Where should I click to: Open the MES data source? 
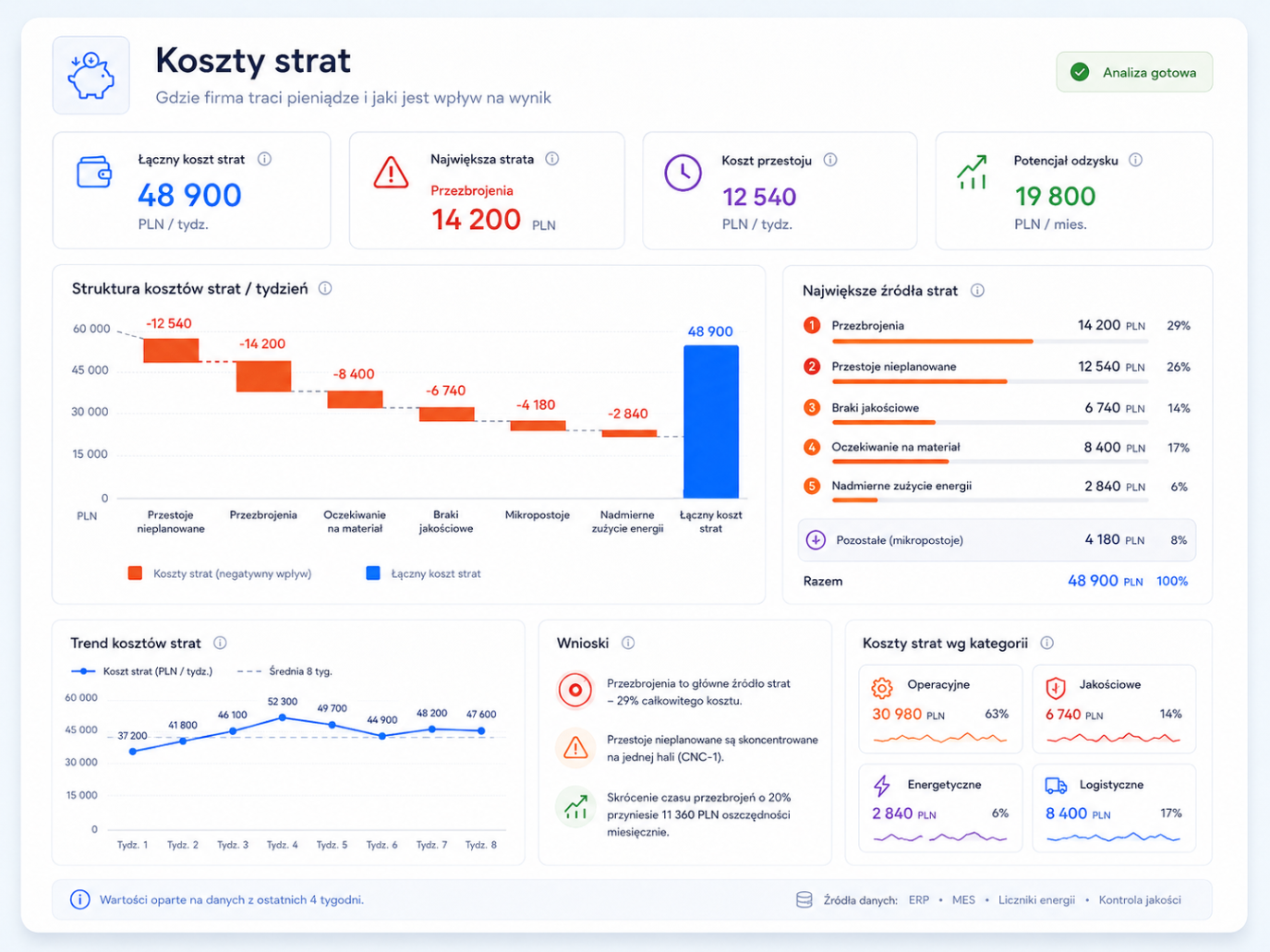963,899
